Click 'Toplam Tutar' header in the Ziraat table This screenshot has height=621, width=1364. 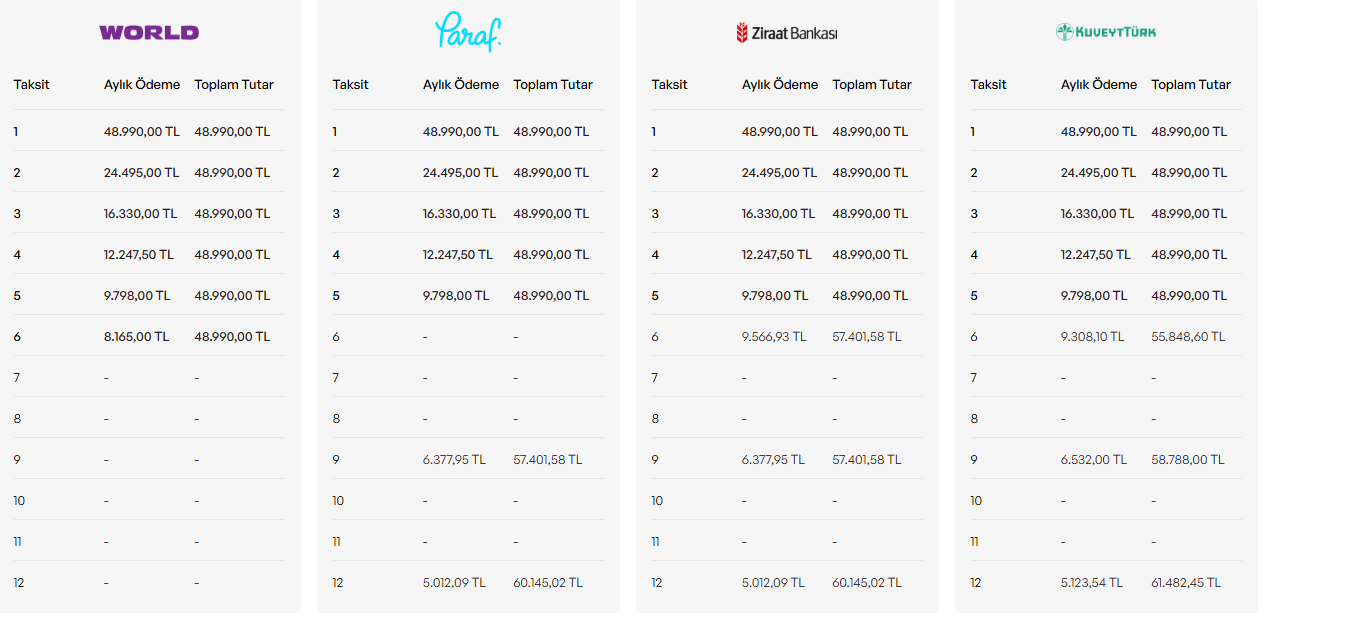872,85
